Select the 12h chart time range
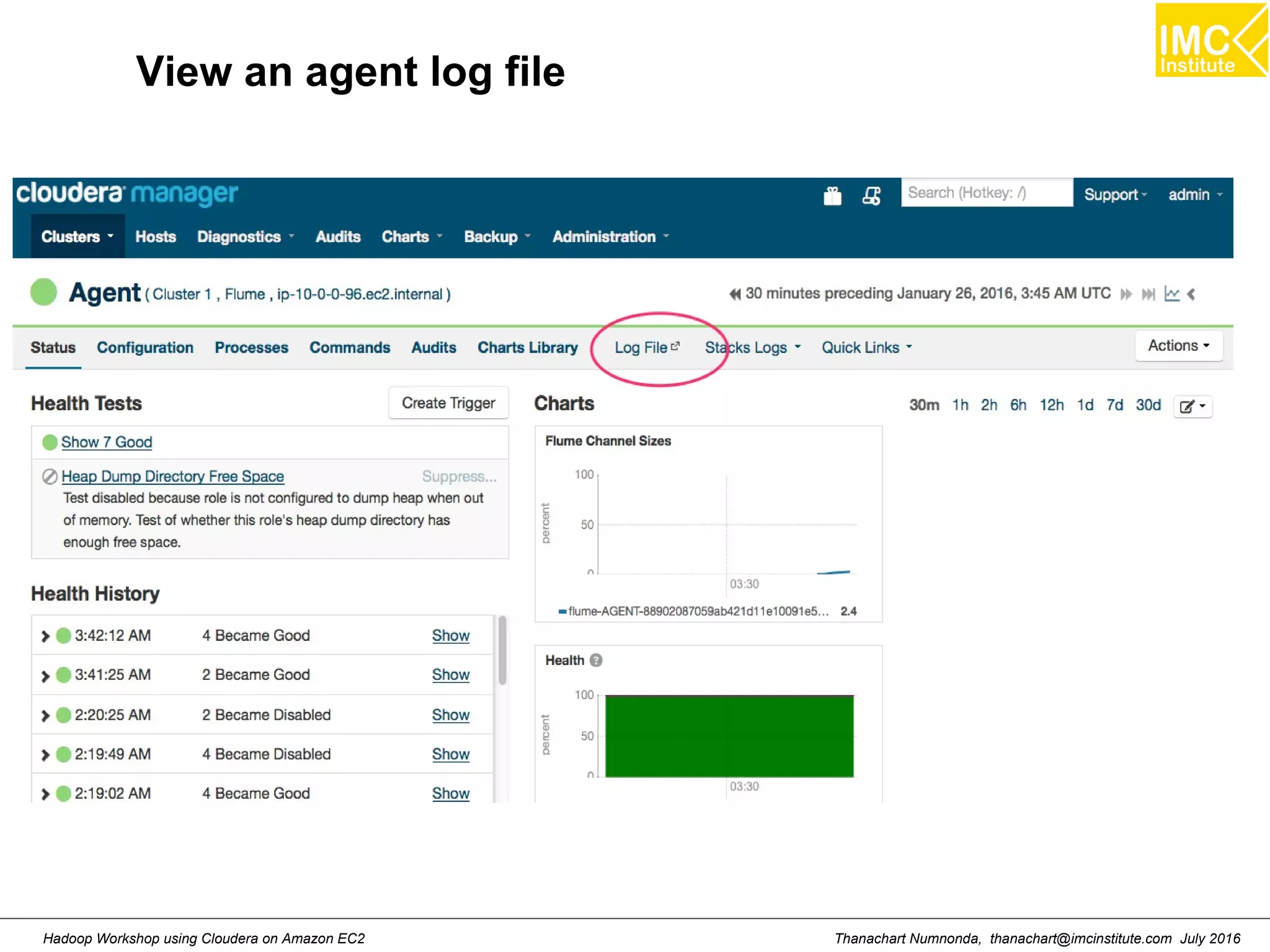This screenshot has width=1270, height=952. point(1052,405)
